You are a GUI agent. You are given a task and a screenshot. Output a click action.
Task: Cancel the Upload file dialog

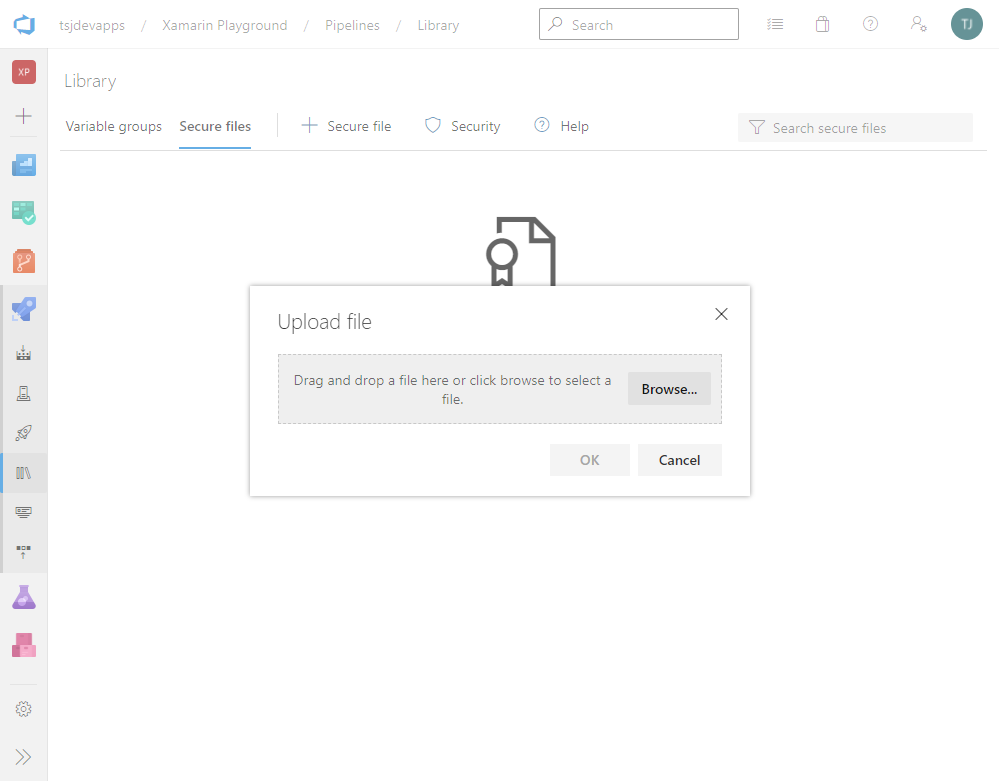tap(679, 460)
